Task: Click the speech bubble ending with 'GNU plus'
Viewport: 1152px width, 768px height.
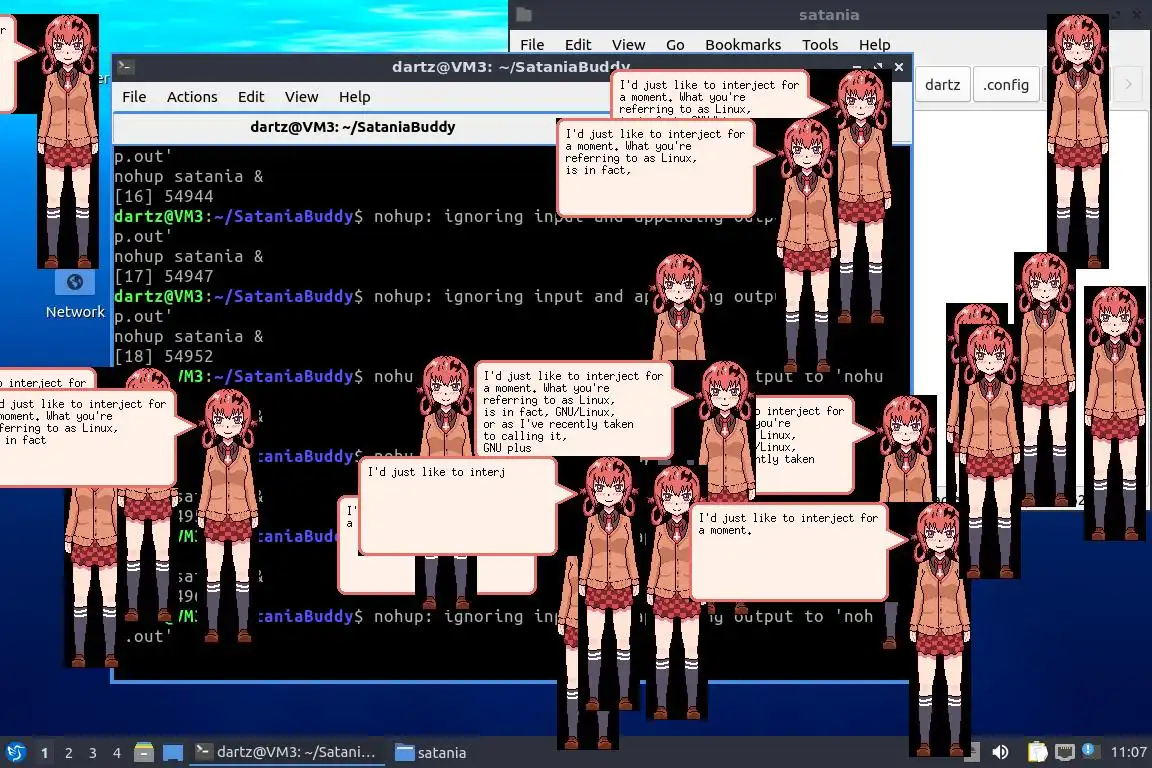Action: pyautogui.click(x=573, y=409)
